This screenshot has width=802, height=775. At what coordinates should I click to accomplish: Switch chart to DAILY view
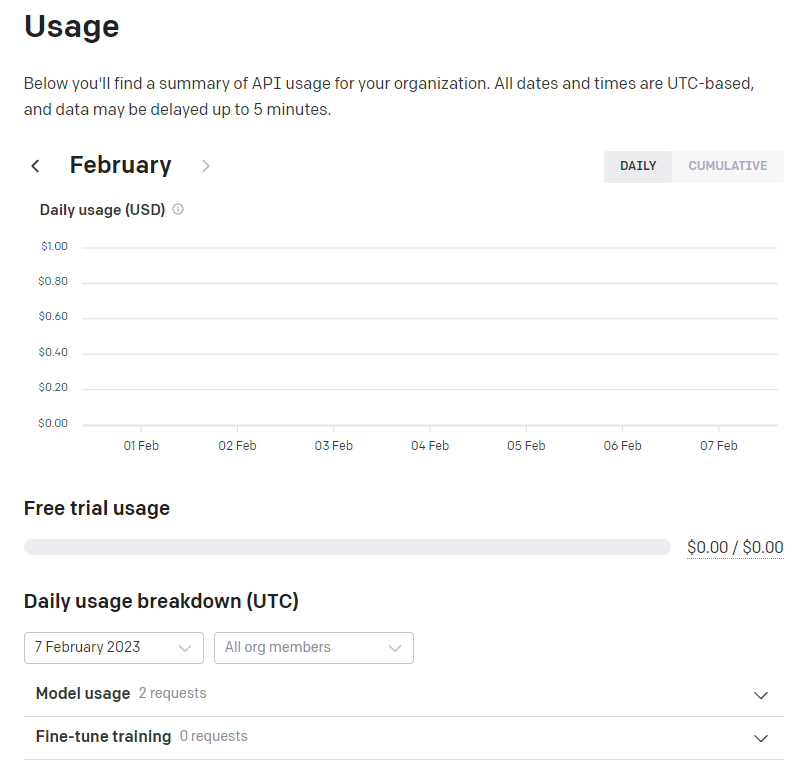638,166
